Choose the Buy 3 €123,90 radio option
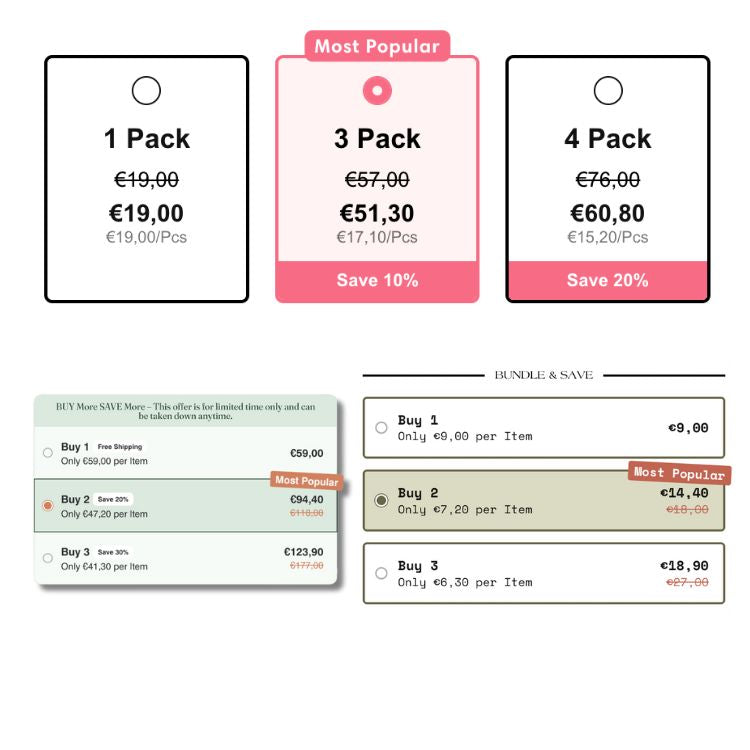Image resolution: width=750 pixels, height=750 pixels. [x=48, y=558]
